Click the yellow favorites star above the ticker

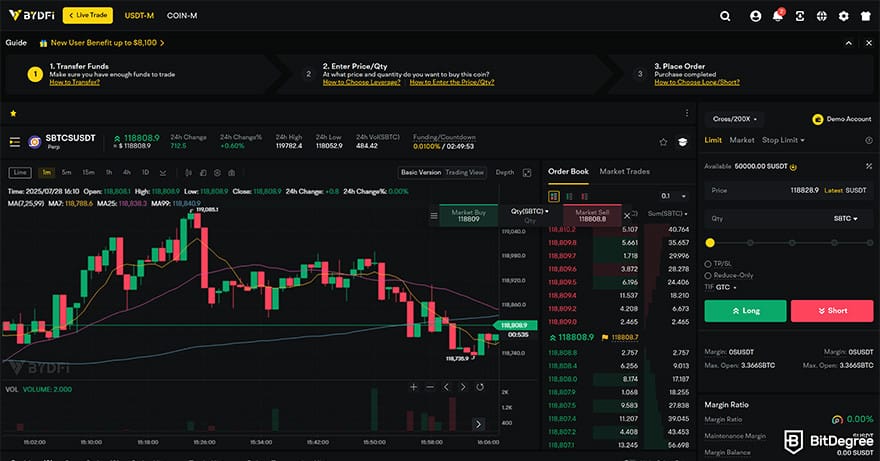[x=13, y=113]
